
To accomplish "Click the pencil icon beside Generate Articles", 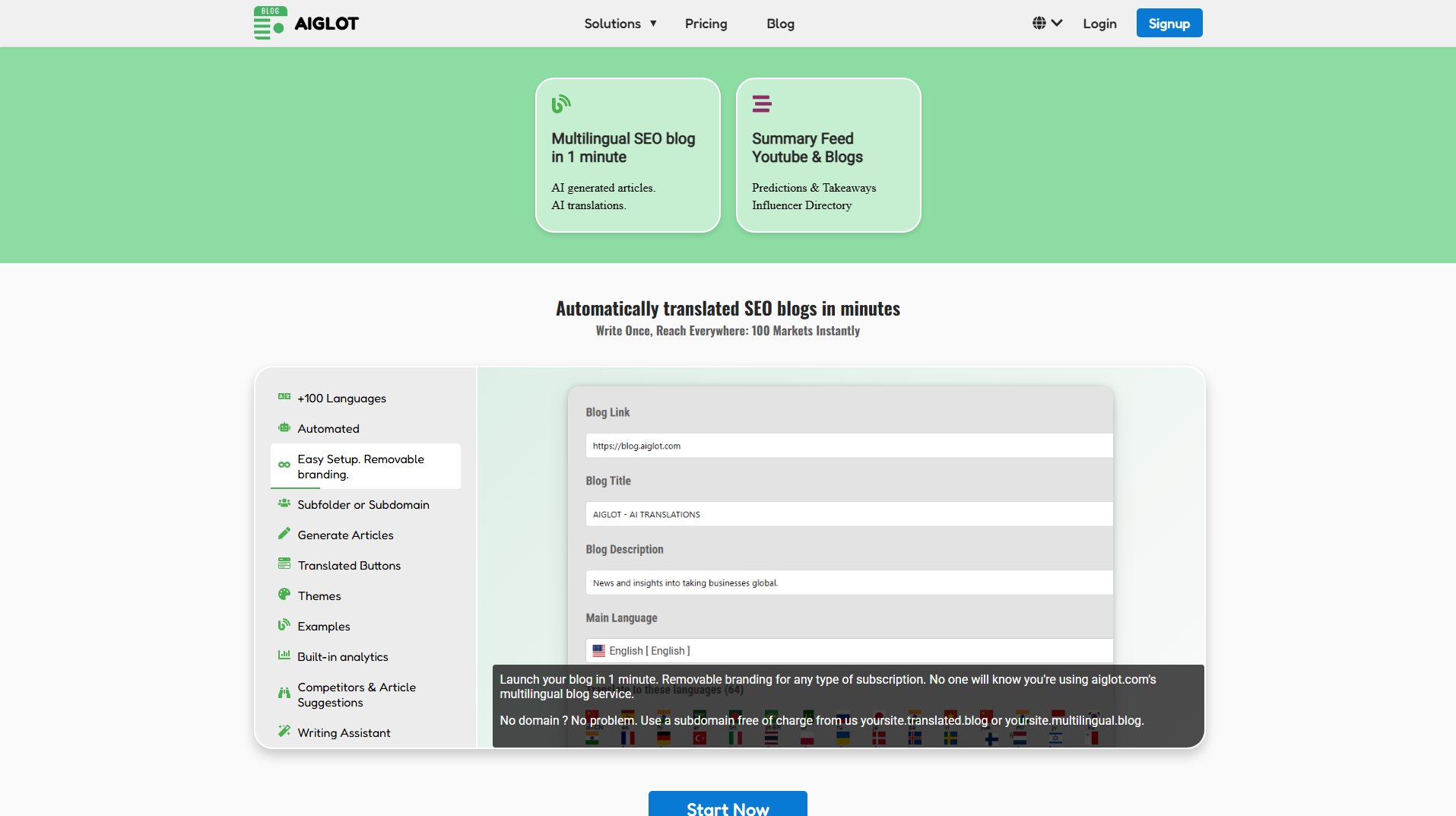I will (x=284, y=533).
